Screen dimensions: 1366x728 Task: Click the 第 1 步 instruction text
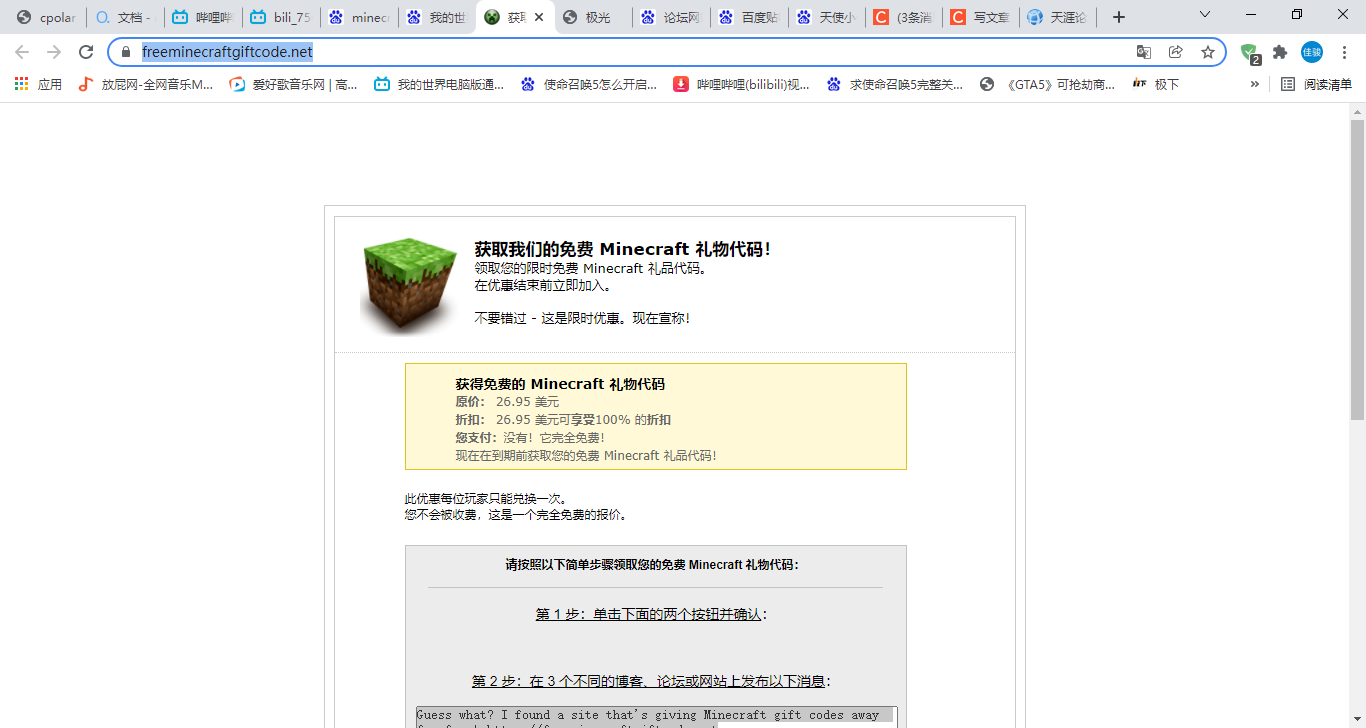(x=651, y=614)
